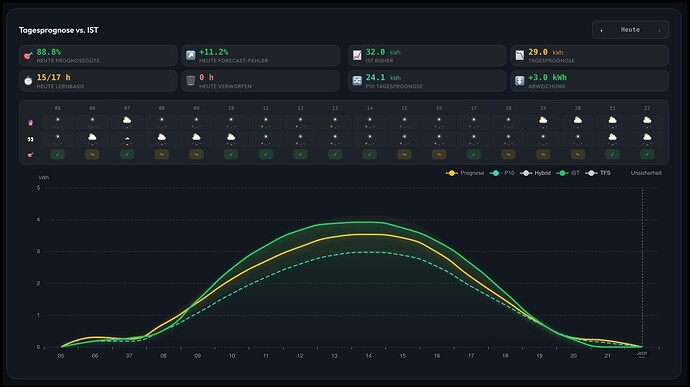Image resolution: width=690 pixels, height=387 pixels.
Task: Toggle the Hybrid series in the legend
Action: click(536, 173)
